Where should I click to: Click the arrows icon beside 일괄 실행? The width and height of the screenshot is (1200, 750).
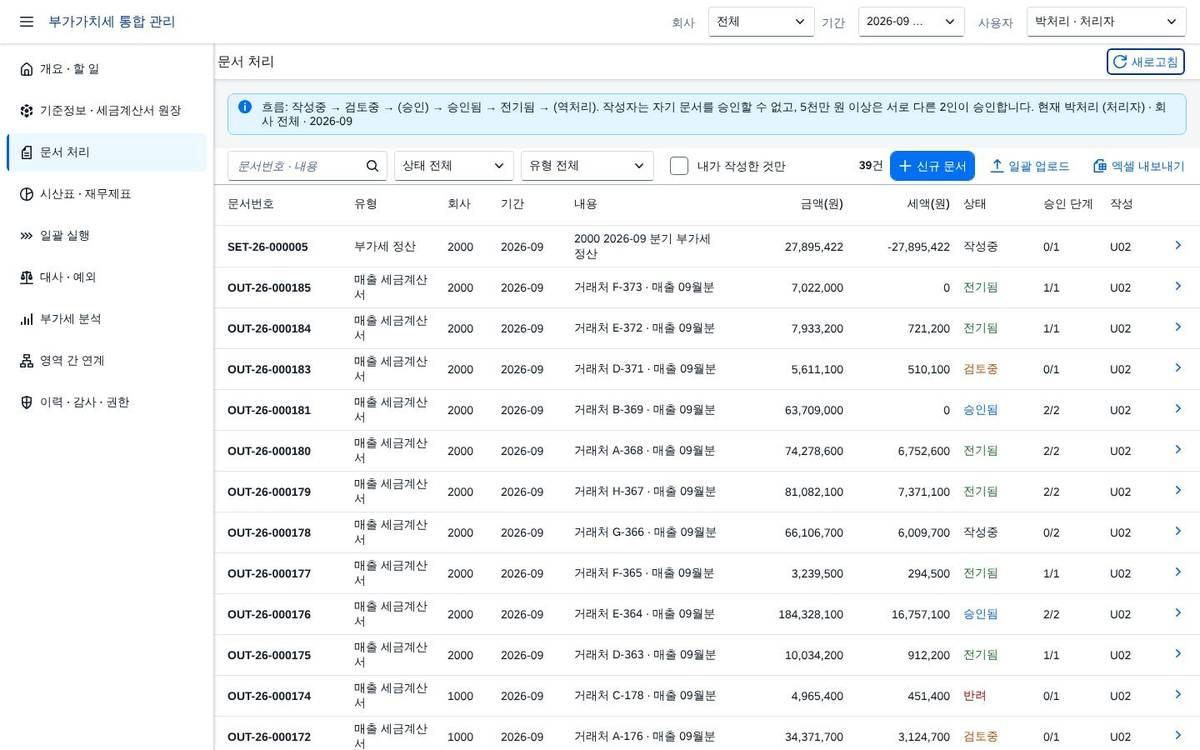(26, 236)
